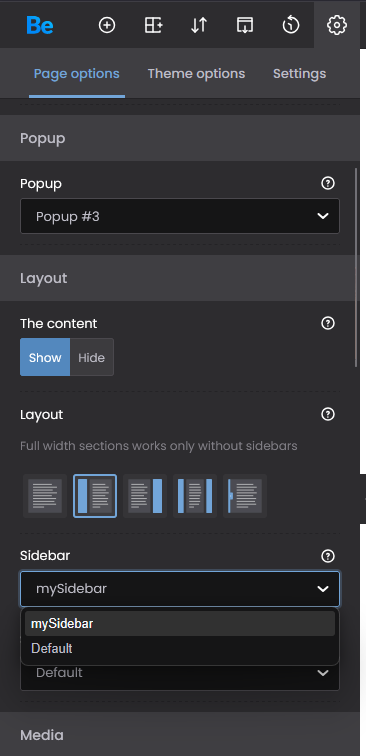Select the no-sidebar full width layout

(45, 496)
